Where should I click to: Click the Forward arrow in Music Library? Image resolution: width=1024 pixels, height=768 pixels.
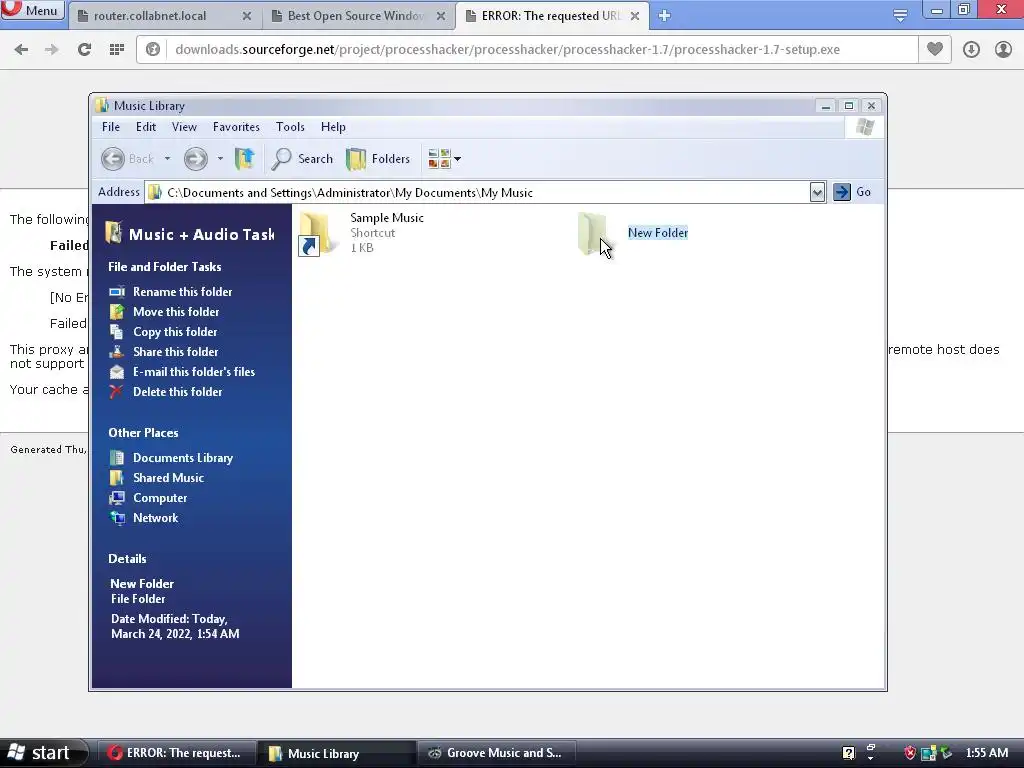click(x=195, y=159)
